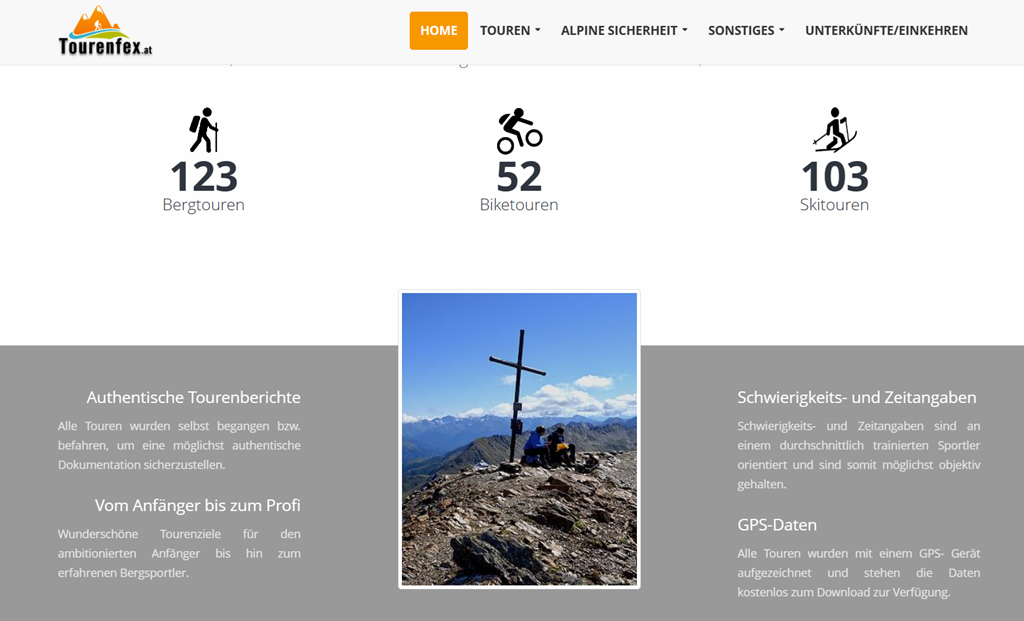Expand the TOUREN dropdown menu

click(510, 30)
